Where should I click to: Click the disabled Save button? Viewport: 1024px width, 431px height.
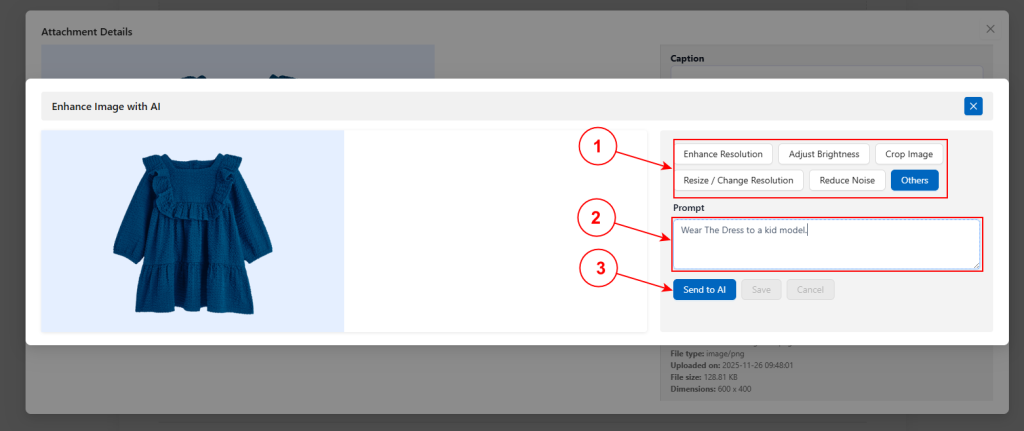pos(761,289)
